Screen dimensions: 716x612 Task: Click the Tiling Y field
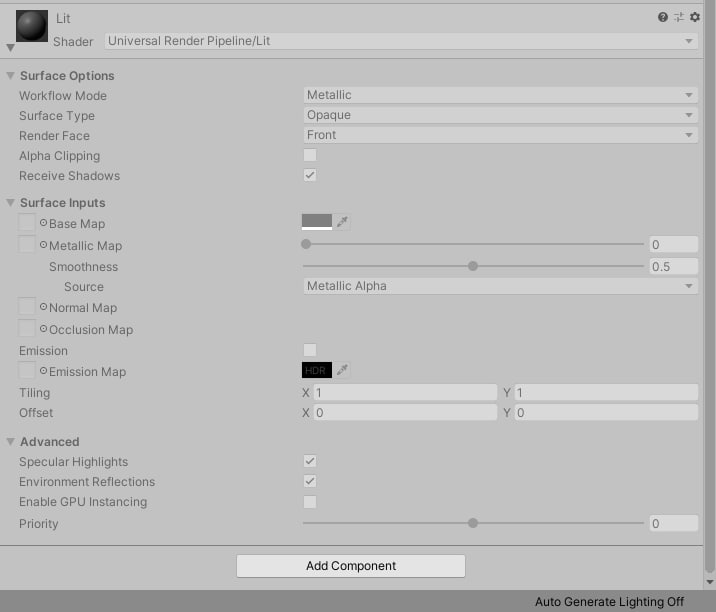click(x=606, y=393)
